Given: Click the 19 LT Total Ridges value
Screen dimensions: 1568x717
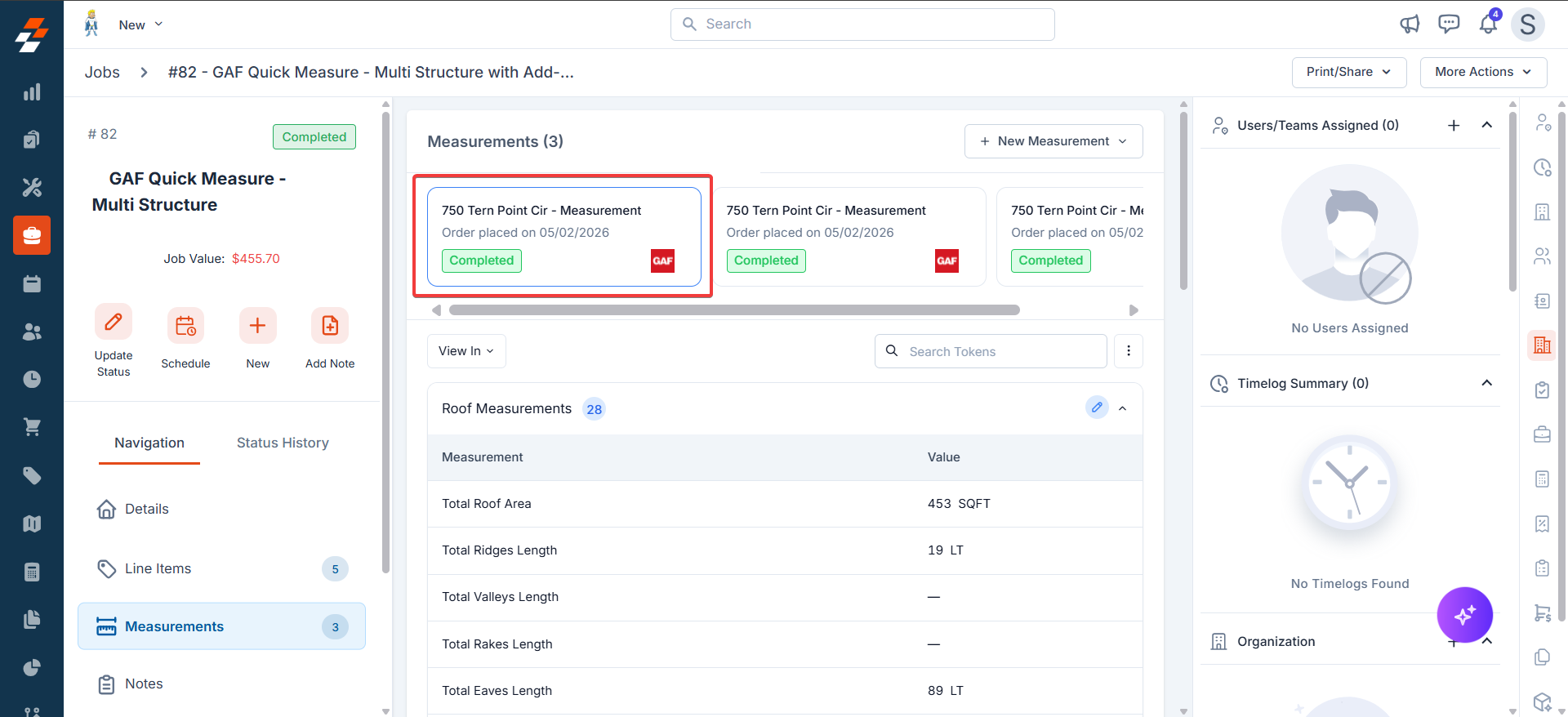Looking at the screenshot, I should tap(946, 550).
